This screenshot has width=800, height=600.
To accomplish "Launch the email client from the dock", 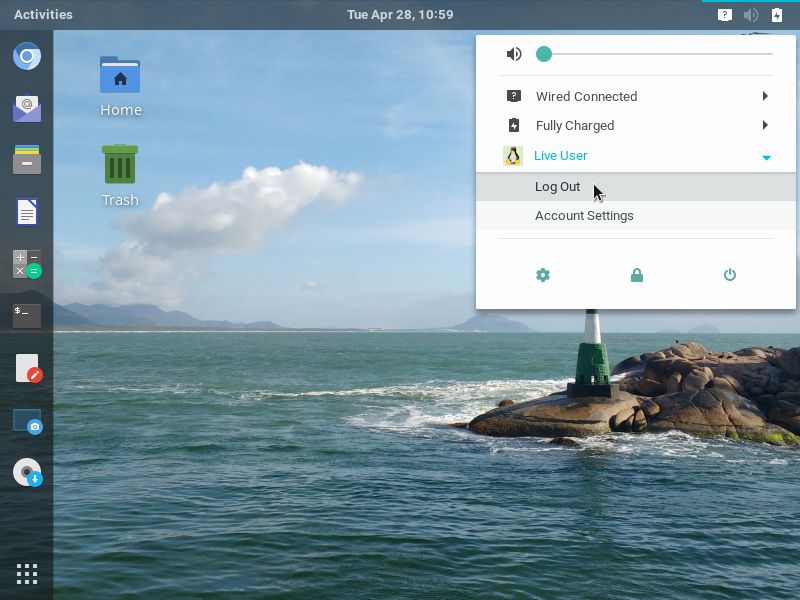I will [27, 109].
